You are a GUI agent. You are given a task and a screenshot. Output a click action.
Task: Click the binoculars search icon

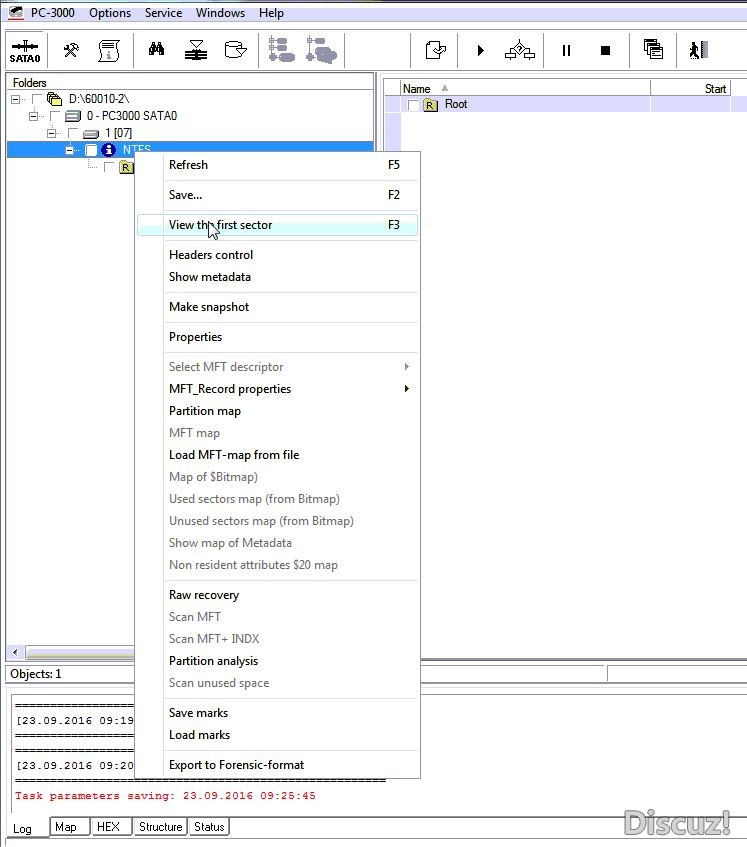[x=156, y=49]
